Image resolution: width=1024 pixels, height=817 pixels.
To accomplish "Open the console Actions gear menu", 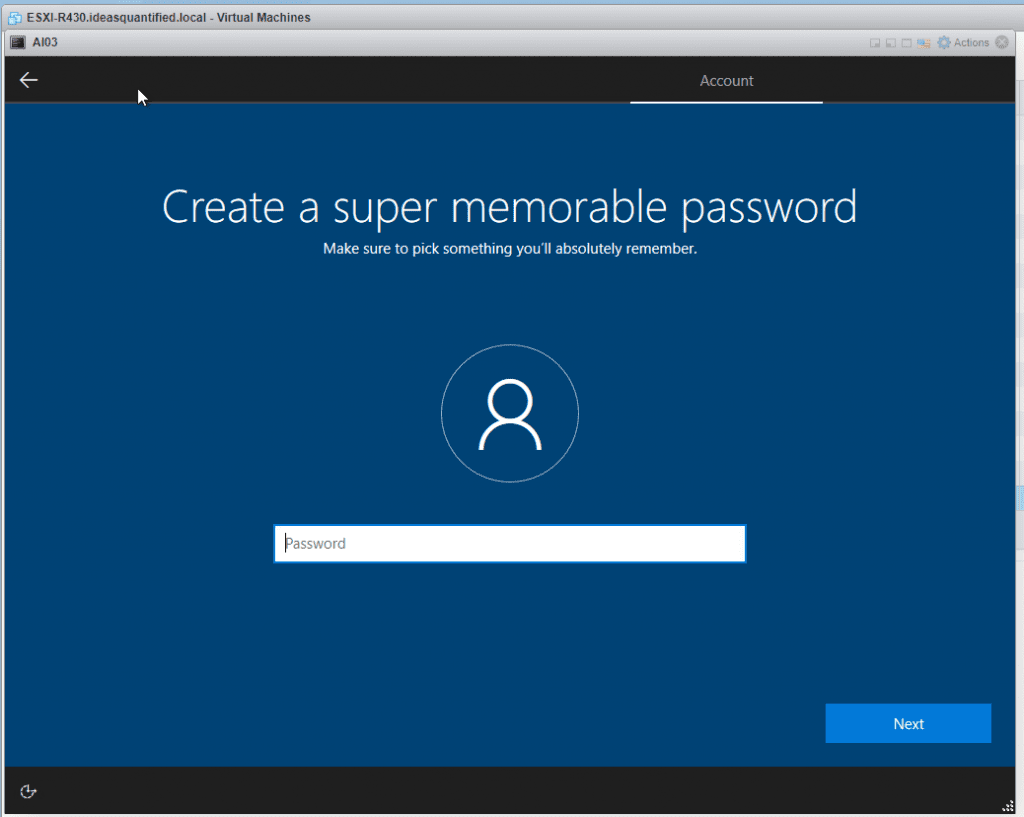I will coord(963,42).
